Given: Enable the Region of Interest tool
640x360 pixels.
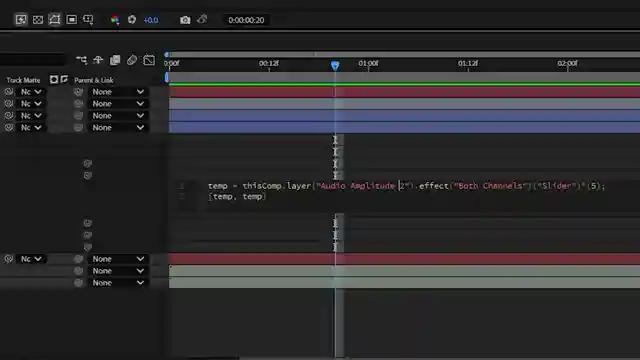Looking at the screenshot, I should [x=71, y=20].
